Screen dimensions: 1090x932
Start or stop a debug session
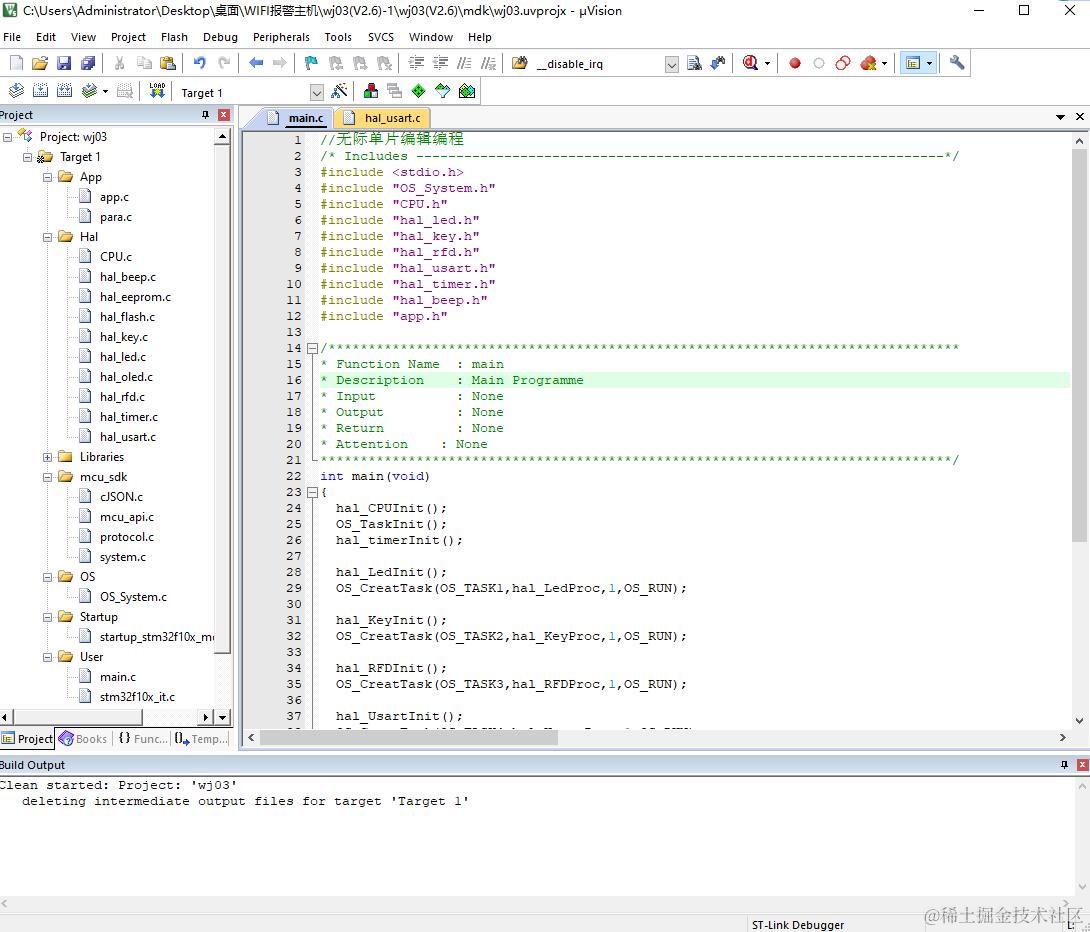(x=750, y=63)
